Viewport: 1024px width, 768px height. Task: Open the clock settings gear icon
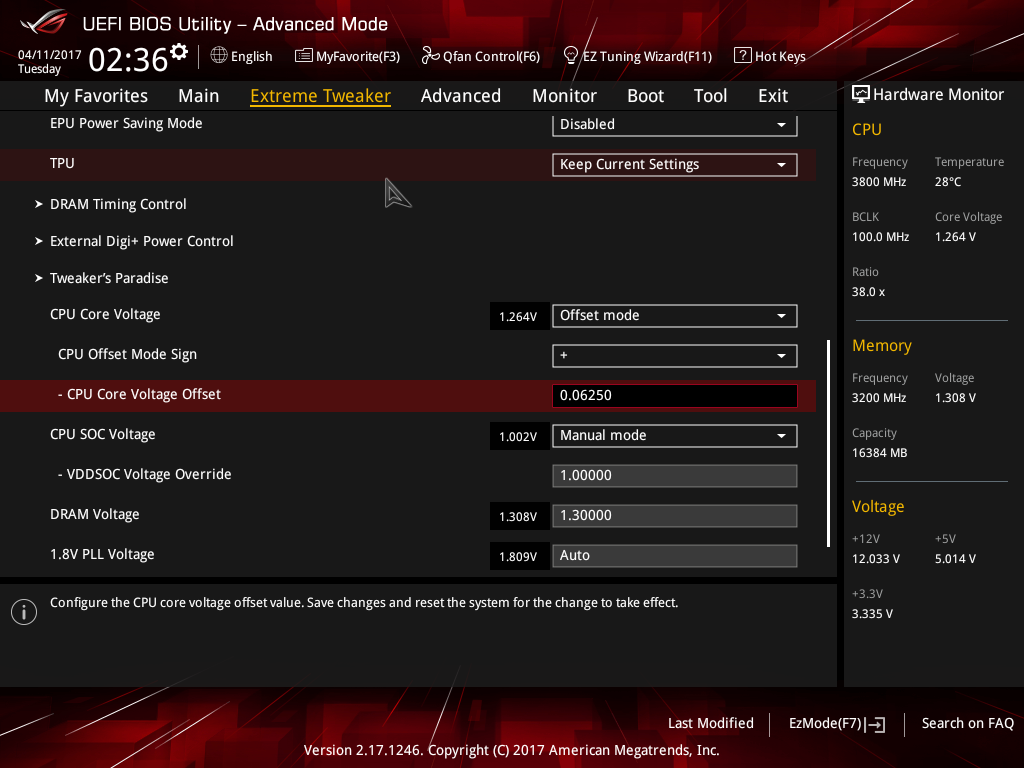[179, 52]
